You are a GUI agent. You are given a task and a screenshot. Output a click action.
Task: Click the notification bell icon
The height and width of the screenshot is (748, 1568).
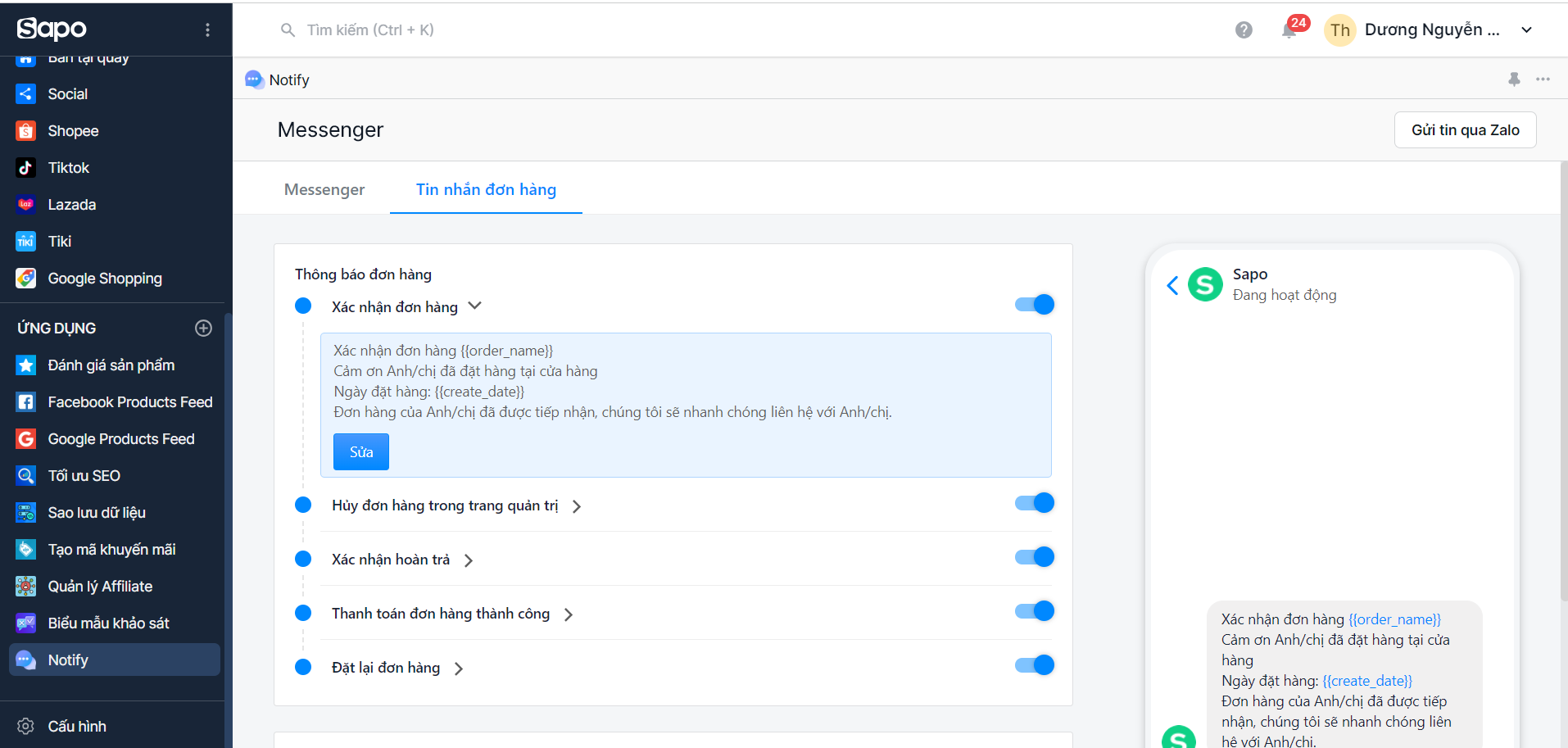1289,30
